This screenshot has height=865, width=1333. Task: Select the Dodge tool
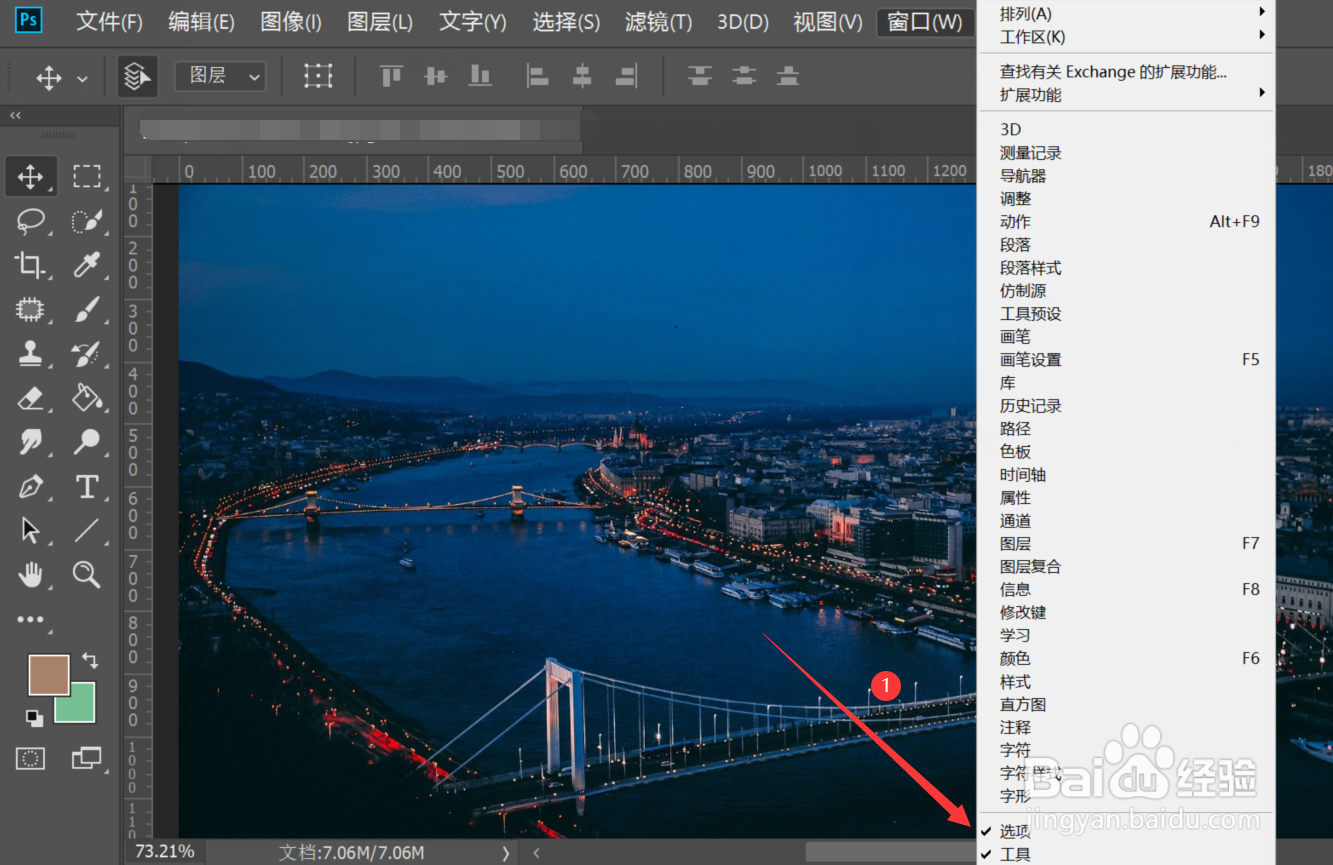pyautogui.click(x=87, y=441)
